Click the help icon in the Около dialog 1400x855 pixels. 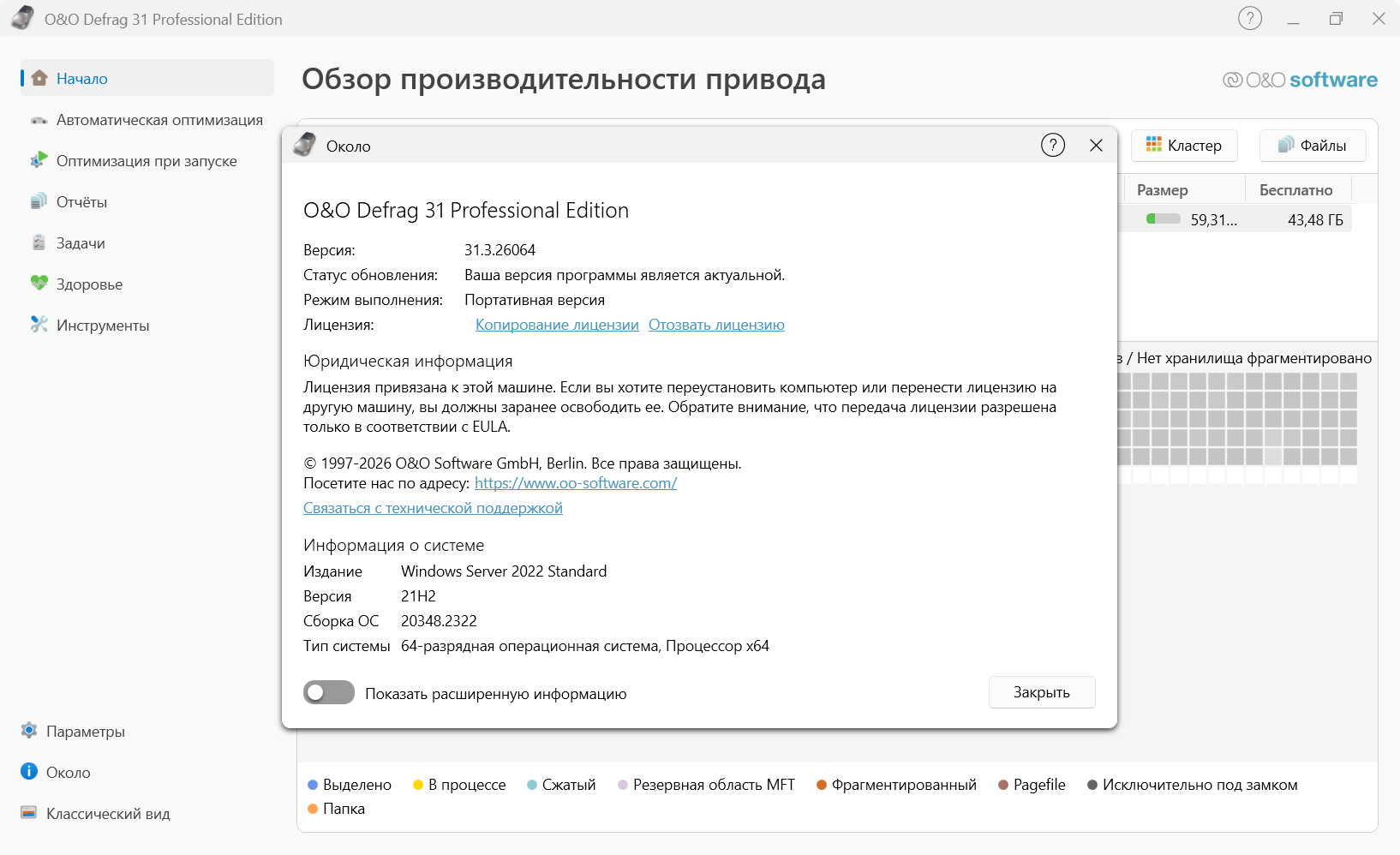pyautogui.click(x=1053, y=146)
